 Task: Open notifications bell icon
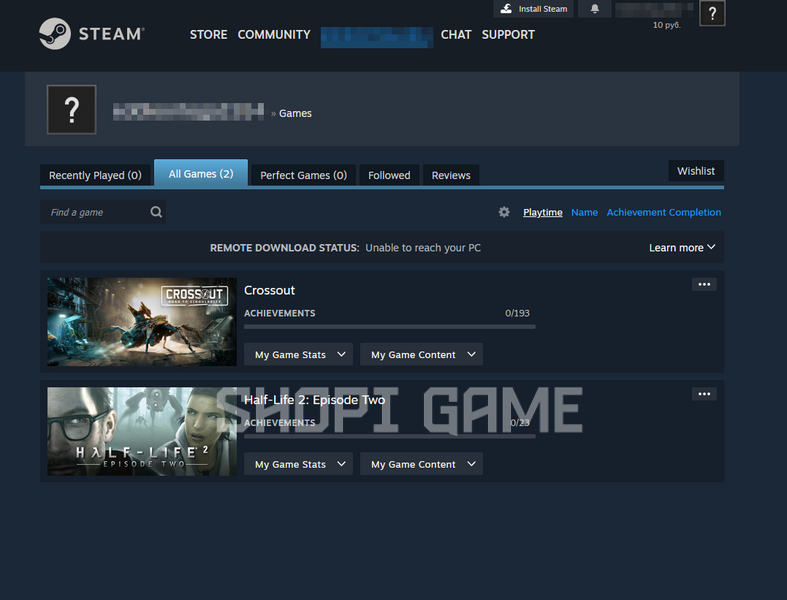pos(595,9)
